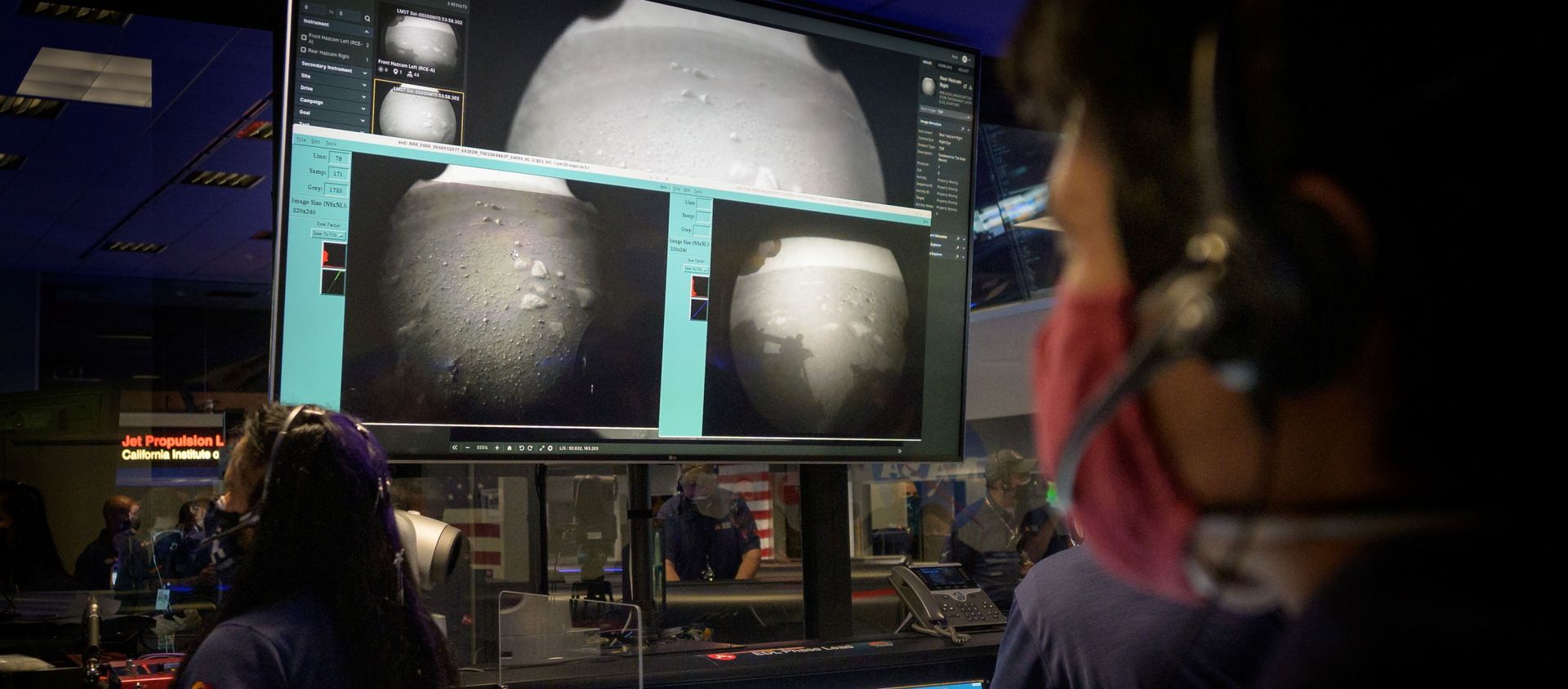Open Edit menu in right xvd window

(687, 190)
